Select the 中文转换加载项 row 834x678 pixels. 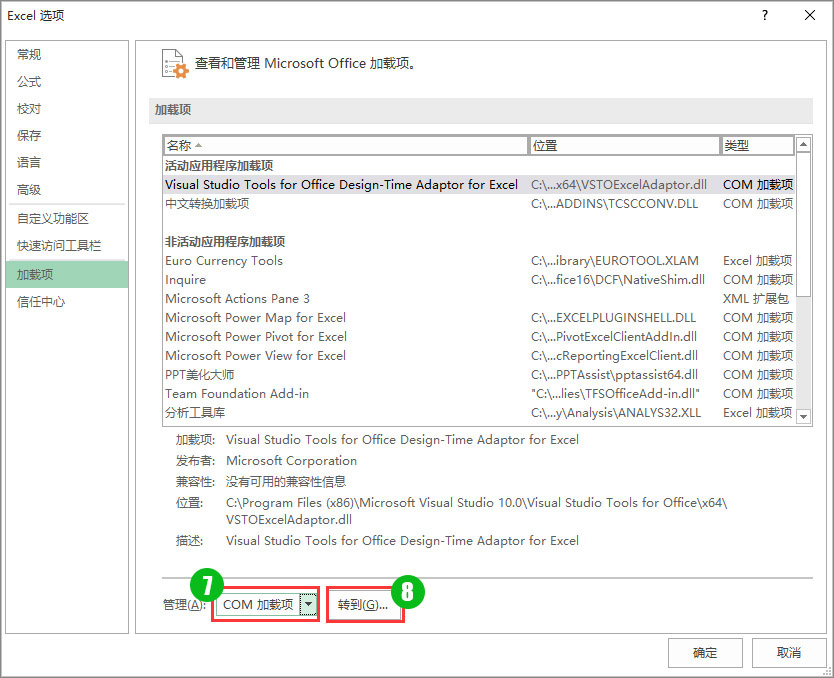point(479,204)
